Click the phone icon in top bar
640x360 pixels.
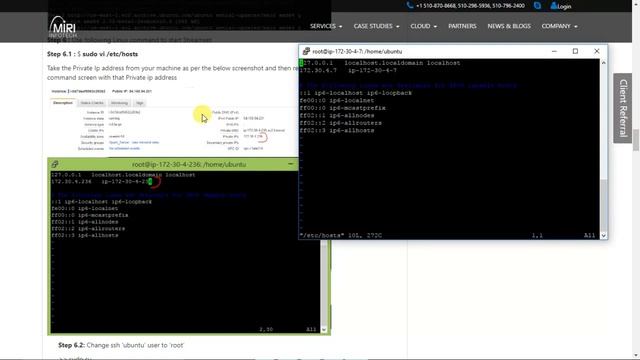click(410, 5)
